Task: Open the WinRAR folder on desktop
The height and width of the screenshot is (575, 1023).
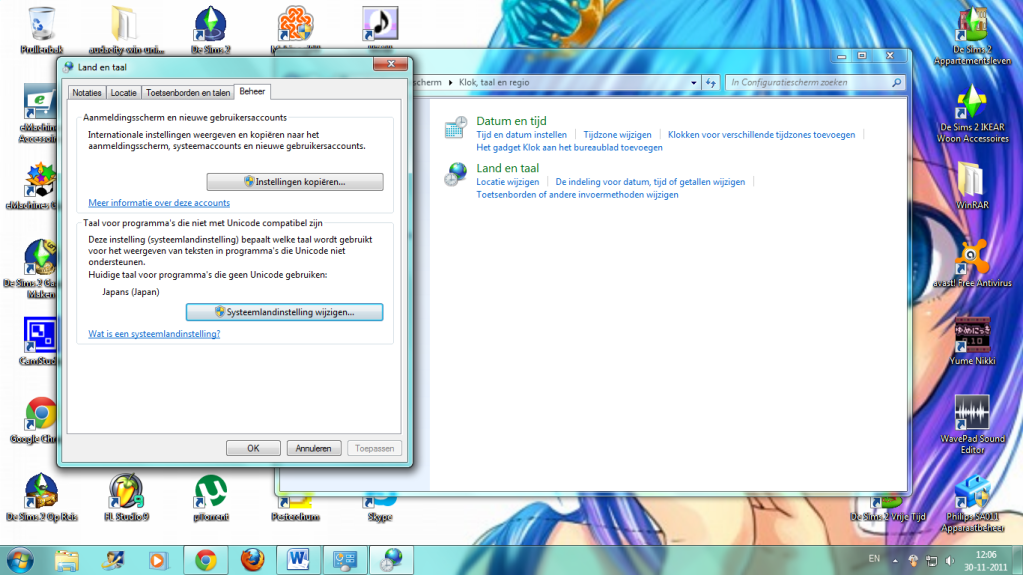Action: 972,180
